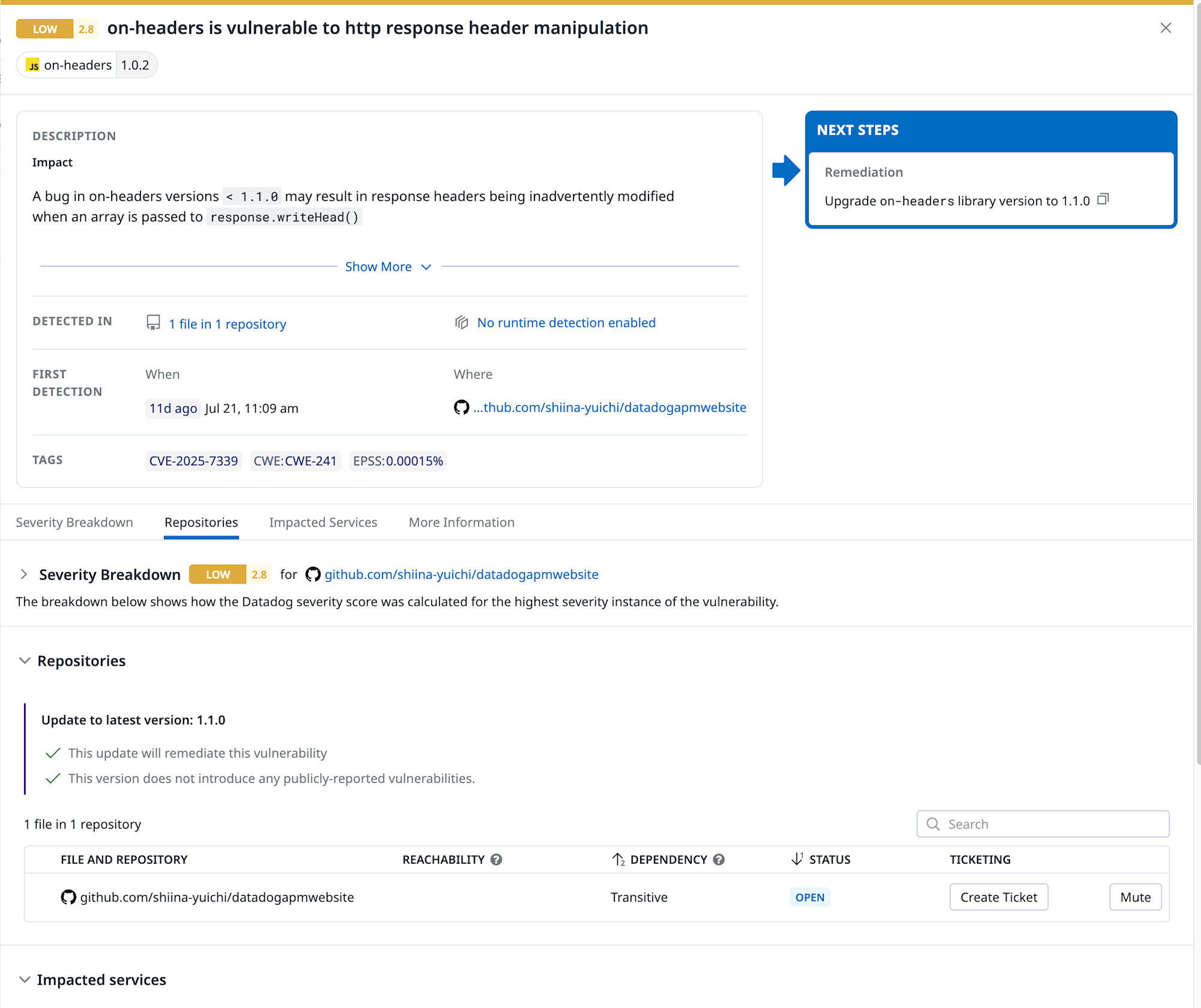Switch to the Severity Breakdown tab
This screenshot has width=1201, height=1008.
coord(74,522)
